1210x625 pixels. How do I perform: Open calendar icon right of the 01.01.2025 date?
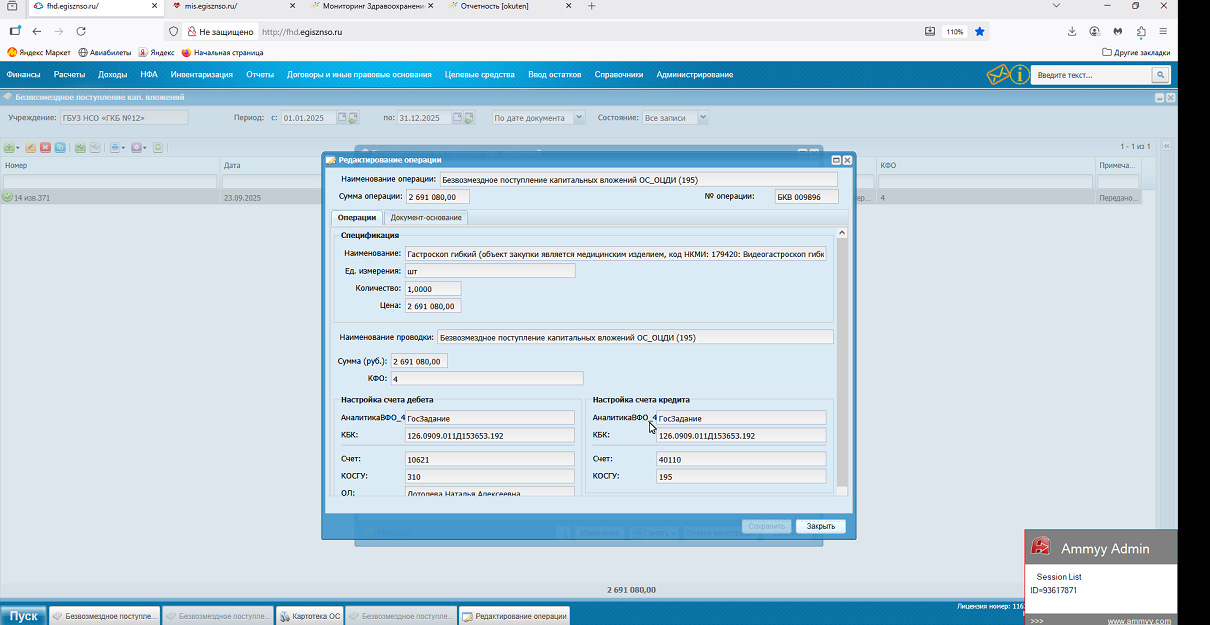click(341, 118)
